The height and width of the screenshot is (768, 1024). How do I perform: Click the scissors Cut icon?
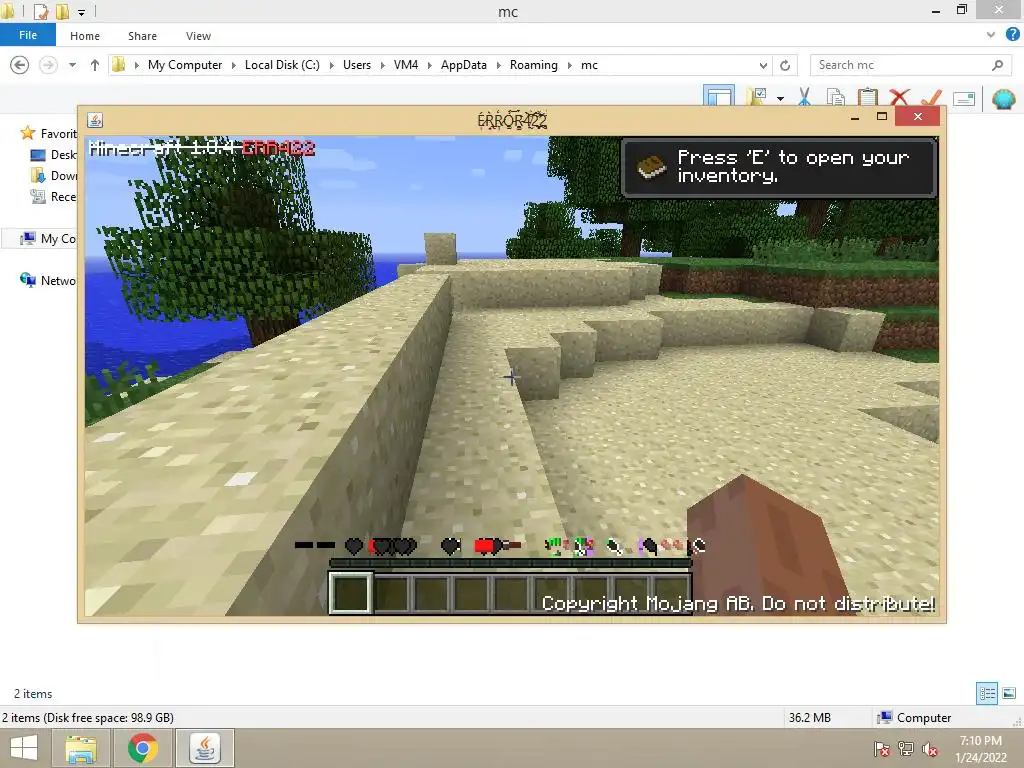pos(804,97)
